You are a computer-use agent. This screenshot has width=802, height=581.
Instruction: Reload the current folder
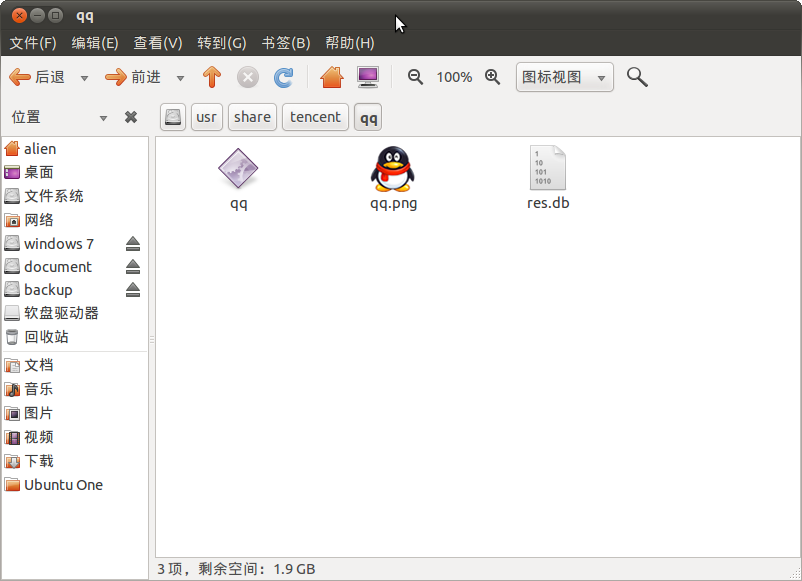[x=283, y=78]
